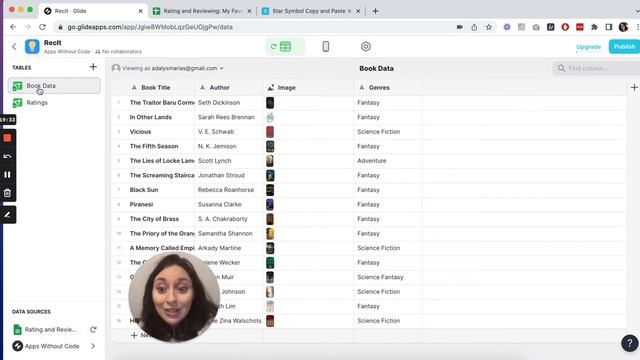Click the camera icon in address bar
The width and height of the screenshot is (640, 360).
pyautogui.click(x=460, y=27)
